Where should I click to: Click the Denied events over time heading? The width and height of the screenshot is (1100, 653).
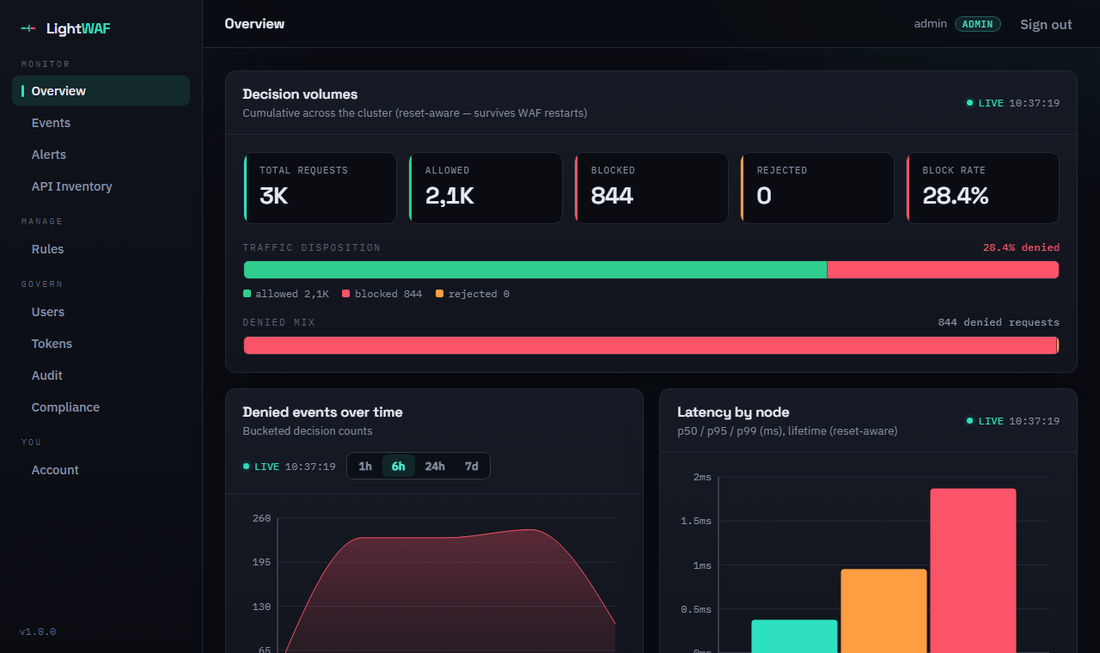[322, 412]
